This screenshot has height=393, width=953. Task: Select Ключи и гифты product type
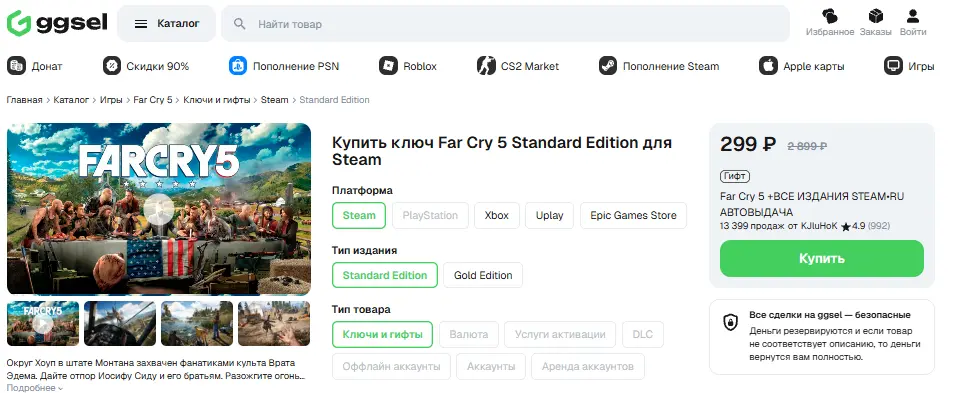382,335
